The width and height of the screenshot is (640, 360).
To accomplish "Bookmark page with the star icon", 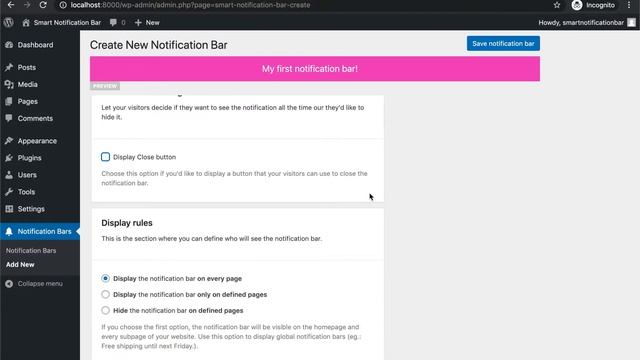I will 557,5.
